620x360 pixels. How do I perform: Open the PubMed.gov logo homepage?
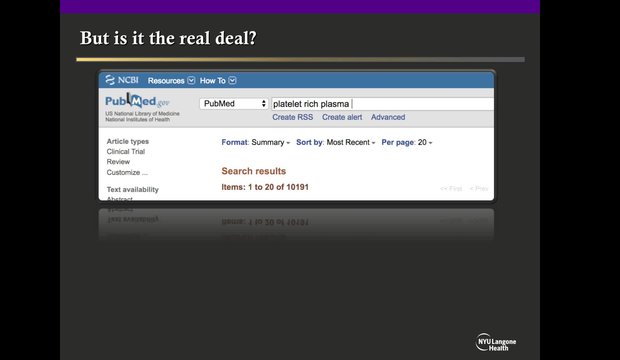click(x=137, y=101)
